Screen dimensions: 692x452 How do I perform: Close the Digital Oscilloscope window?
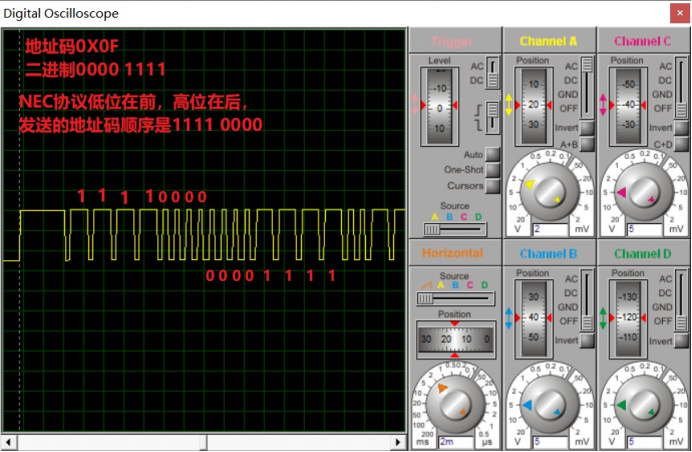coord(680,13)
